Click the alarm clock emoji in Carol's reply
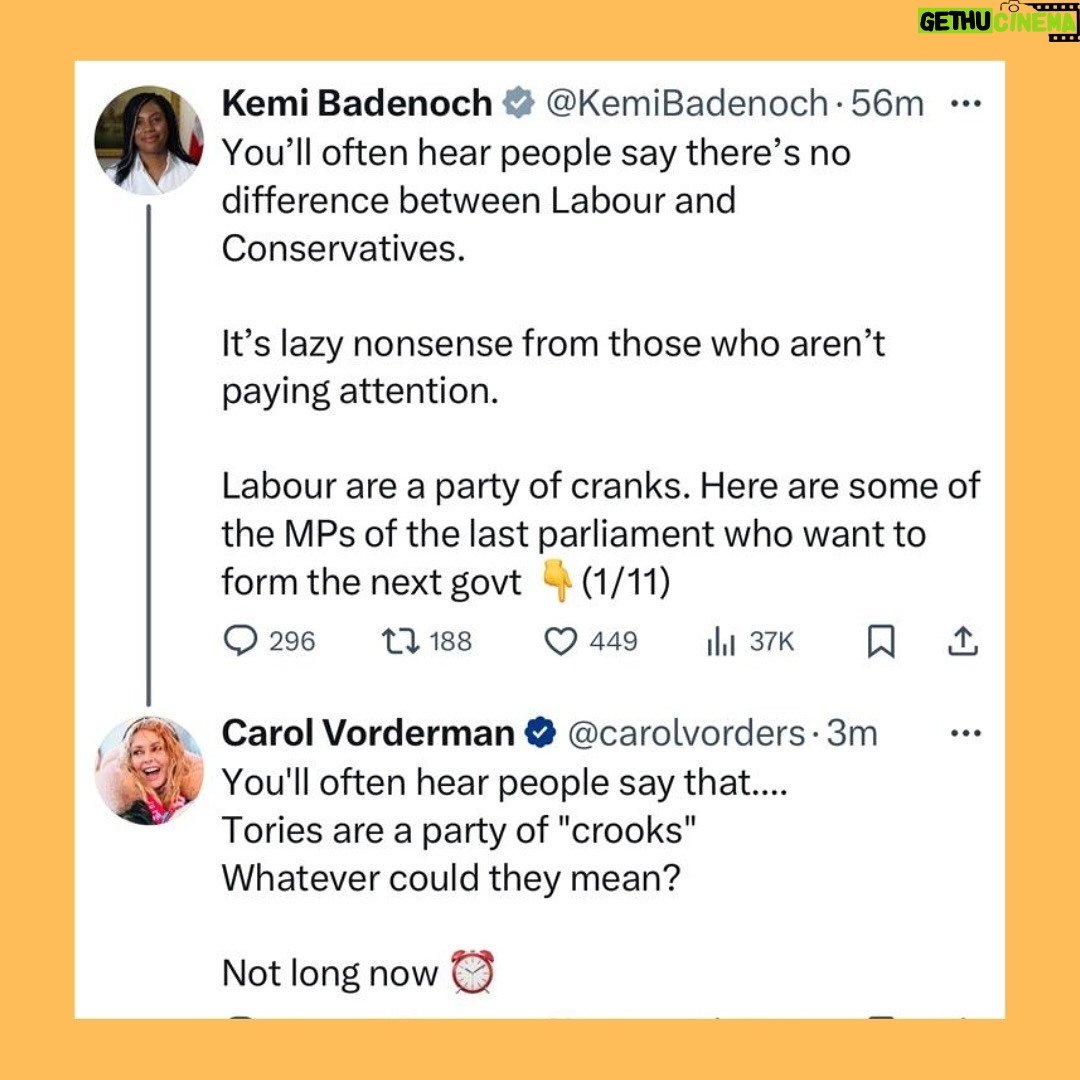This screenshot has height=1080, width=1080. 472,972
